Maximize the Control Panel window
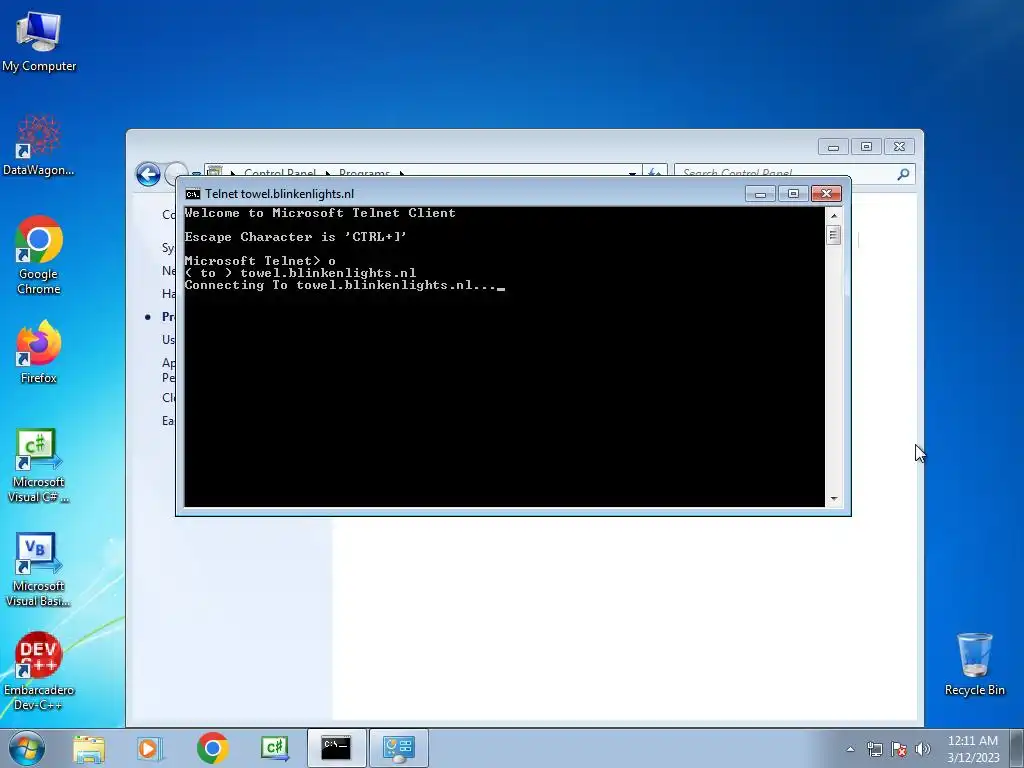Screen dimensions: 1024x768 tap(867, 147)
